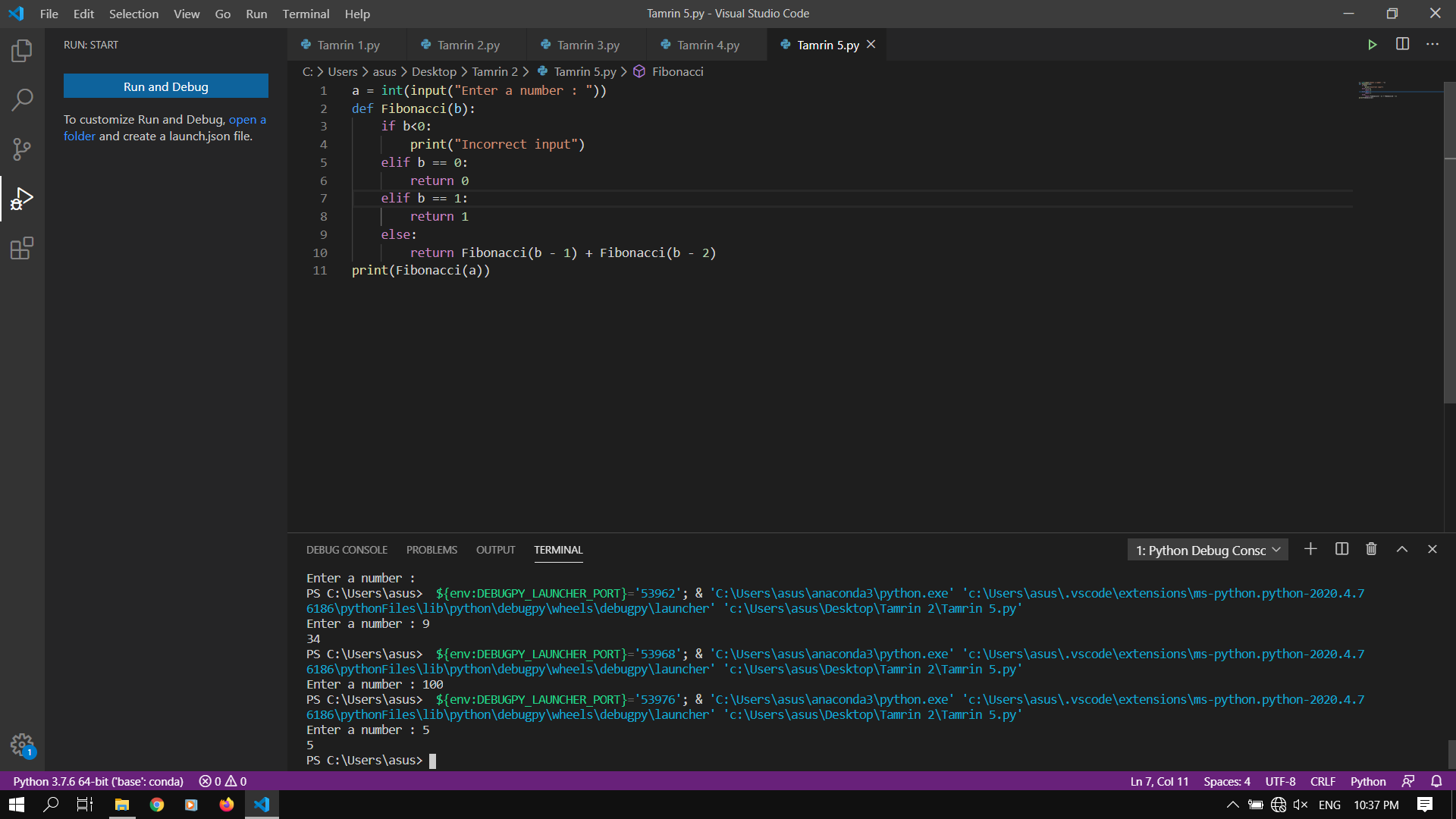Screen dimensions: 1456x819
Task: Click the Run and Debug button
Action: click(166, 86)
